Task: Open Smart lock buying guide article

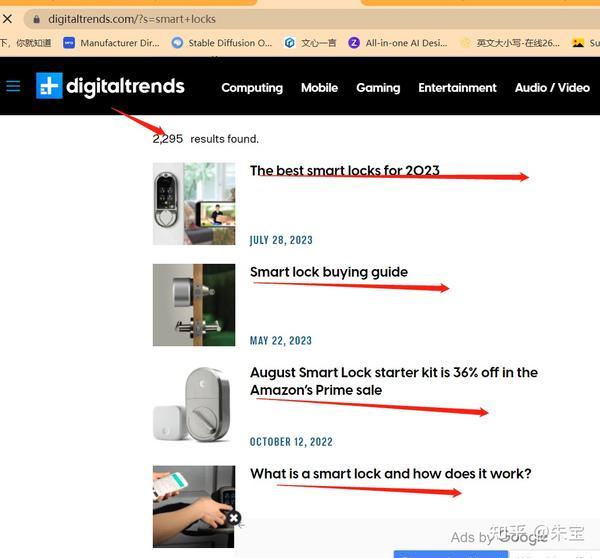Action: (x=329, y=272)
